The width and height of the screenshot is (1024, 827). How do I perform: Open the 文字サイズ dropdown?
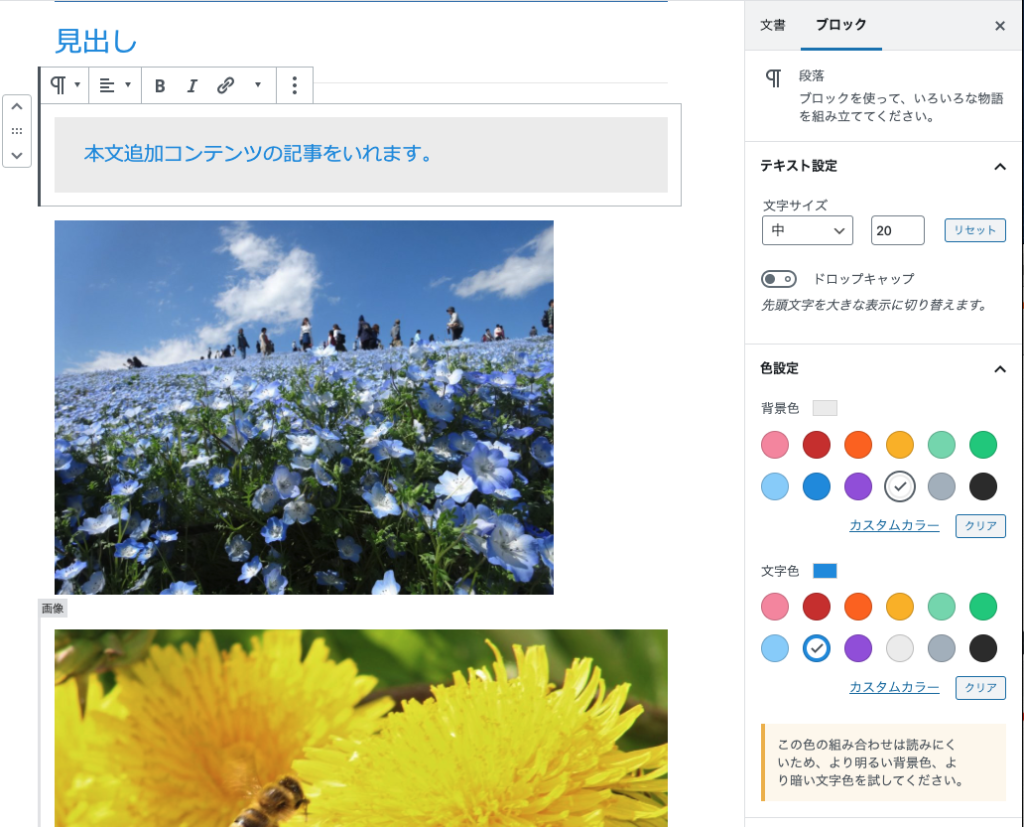tap(807, 230)
